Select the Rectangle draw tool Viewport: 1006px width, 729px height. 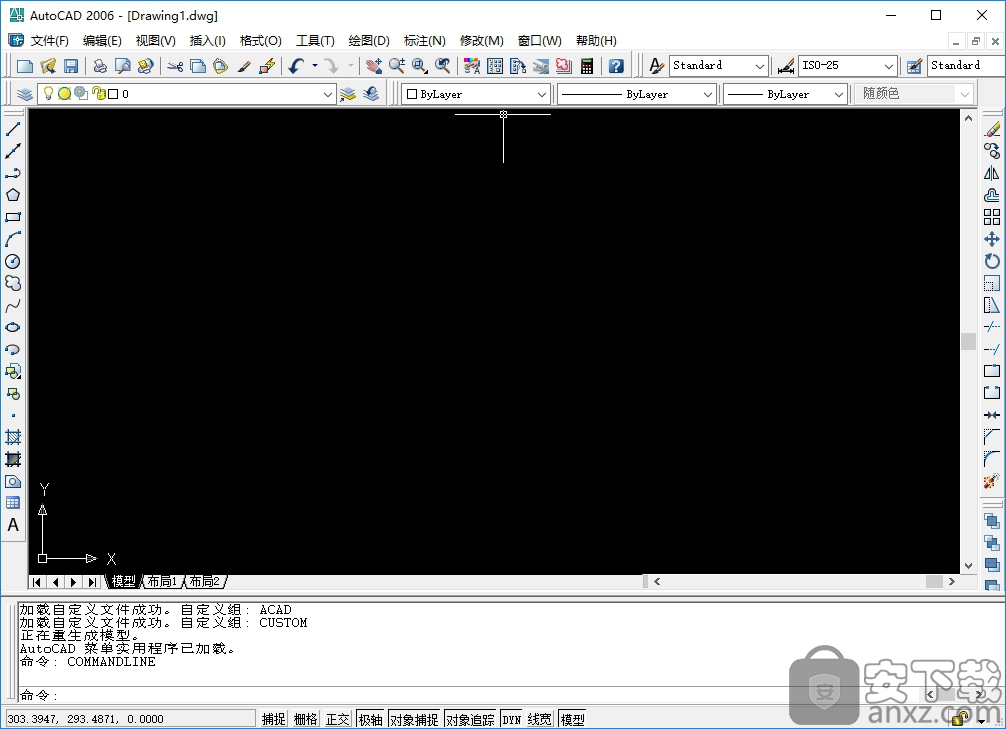tap(13, 217)
